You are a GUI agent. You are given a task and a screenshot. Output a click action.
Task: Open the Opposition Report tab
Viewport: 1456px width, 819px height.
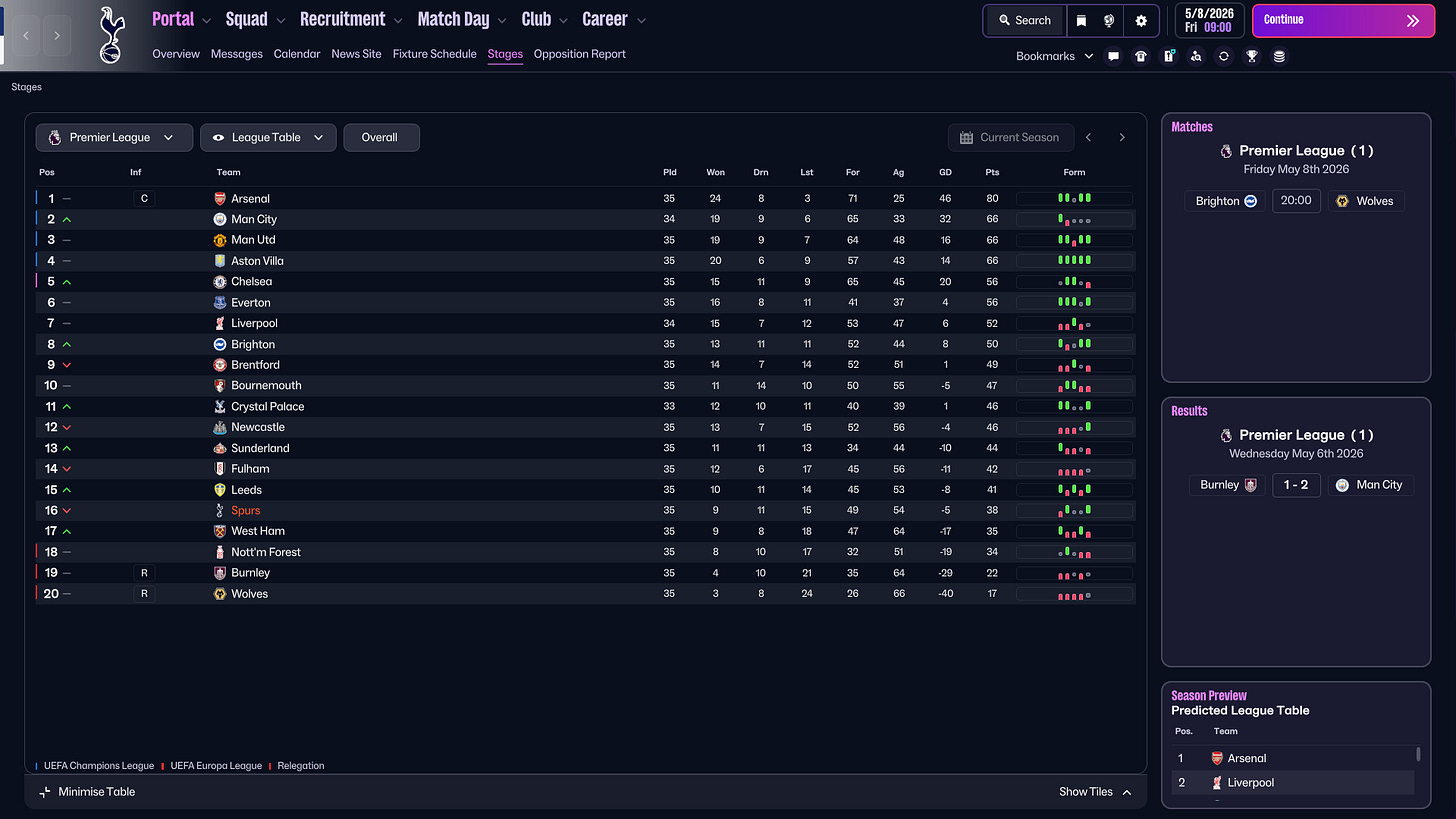pyautogui.click(x=580, y=54)
